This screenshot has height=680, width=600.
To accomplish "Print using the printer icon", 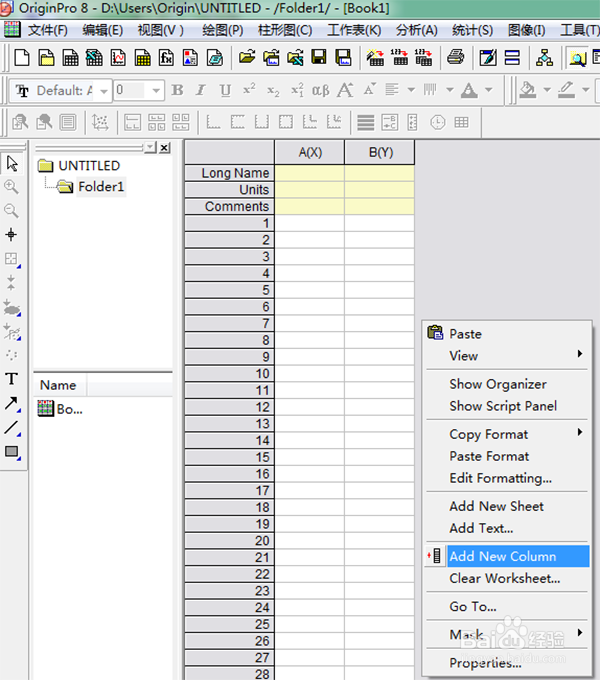I will (456, 57).
